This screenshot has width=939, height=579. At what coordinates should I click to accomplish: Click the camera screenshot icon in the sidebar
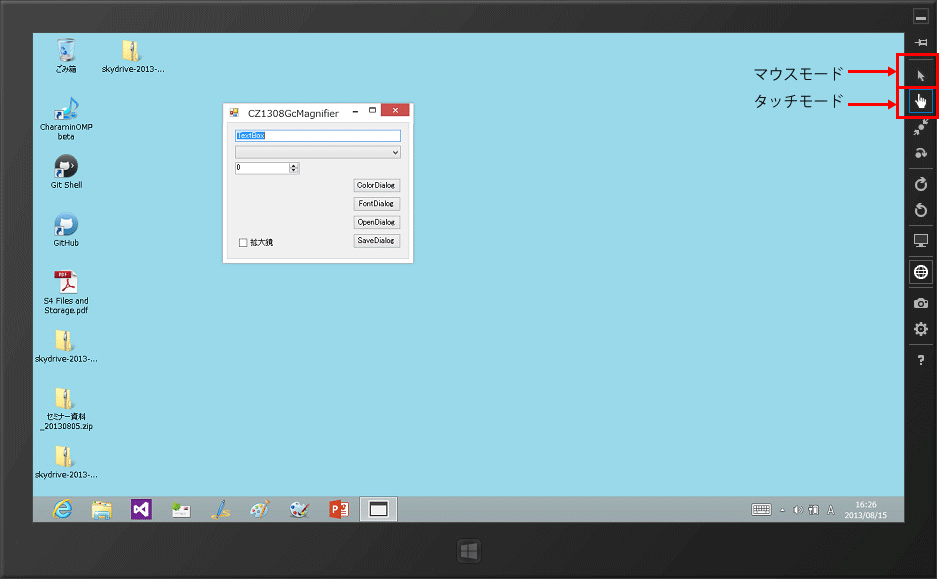click(x=920, y=302)
